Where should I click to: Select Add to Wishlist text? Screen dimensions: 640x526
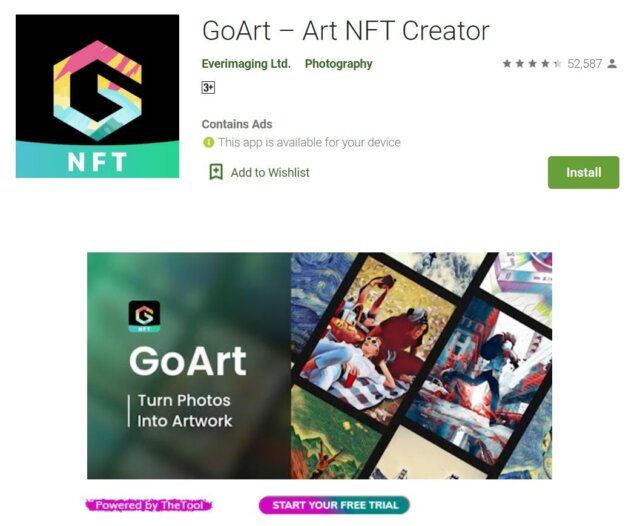270,173
